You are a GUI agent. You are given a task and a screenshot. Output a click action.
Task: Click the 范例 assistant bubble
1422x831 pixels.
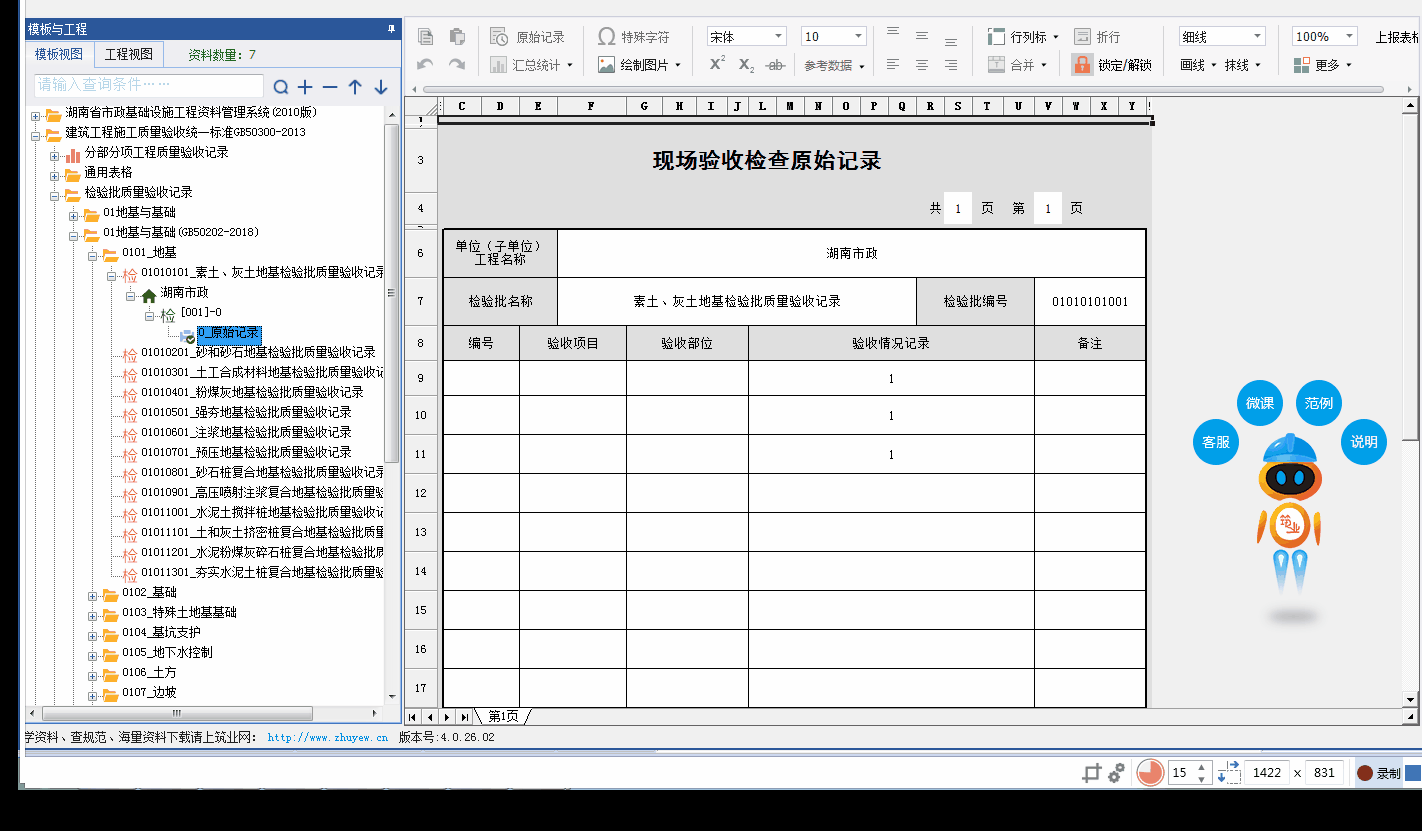1319,403
